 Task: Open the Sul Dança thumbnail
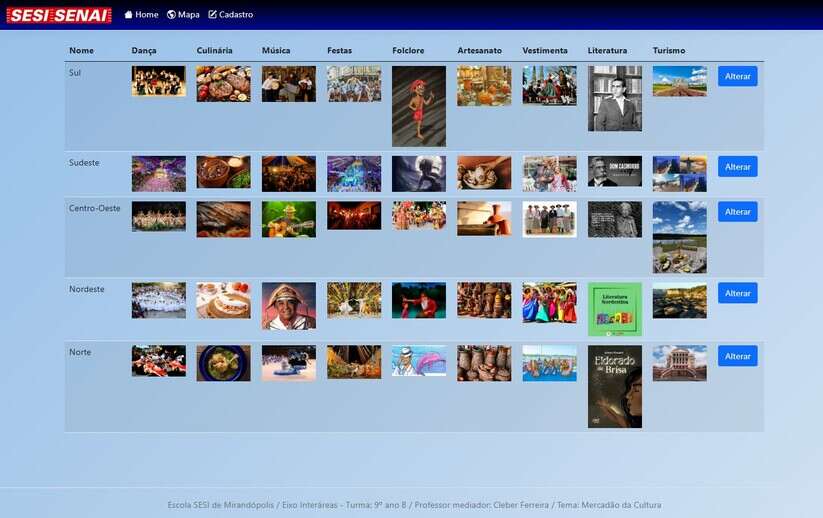click(x=159, y=81)
